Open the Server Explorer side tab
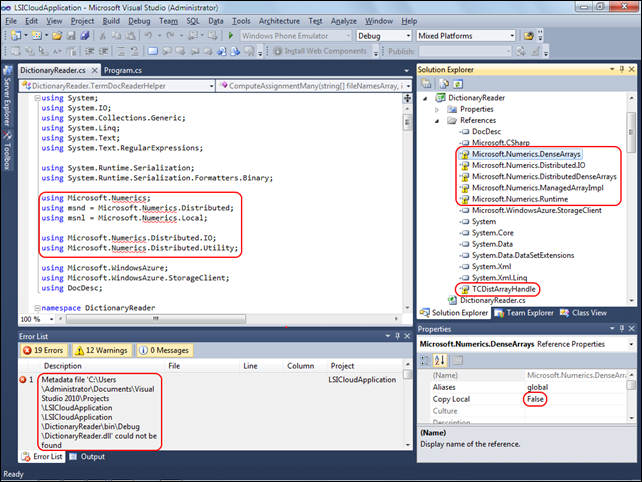 [7, 96]
